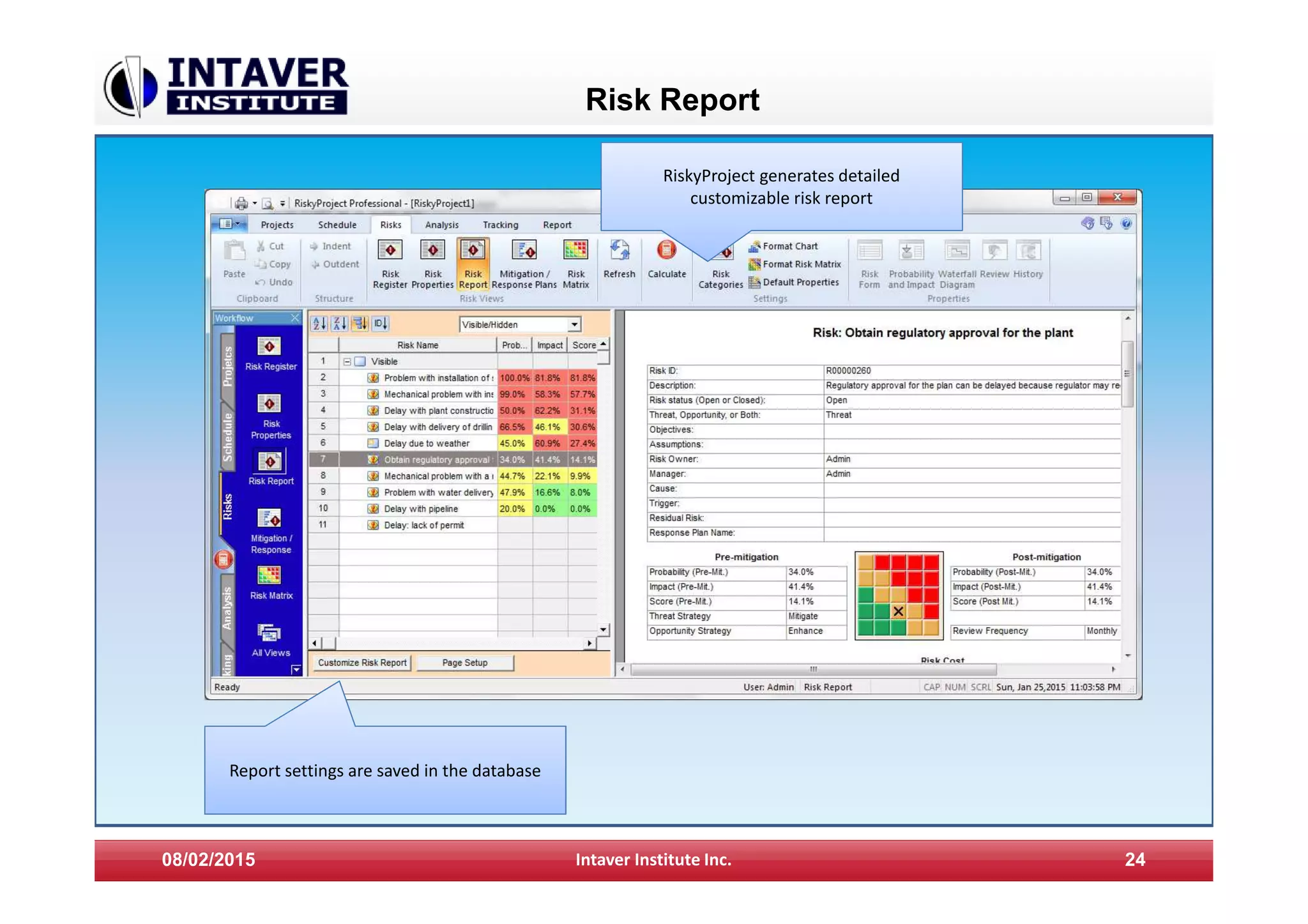Open Mitigation / Response Plans view

click(x=524, y=264)
